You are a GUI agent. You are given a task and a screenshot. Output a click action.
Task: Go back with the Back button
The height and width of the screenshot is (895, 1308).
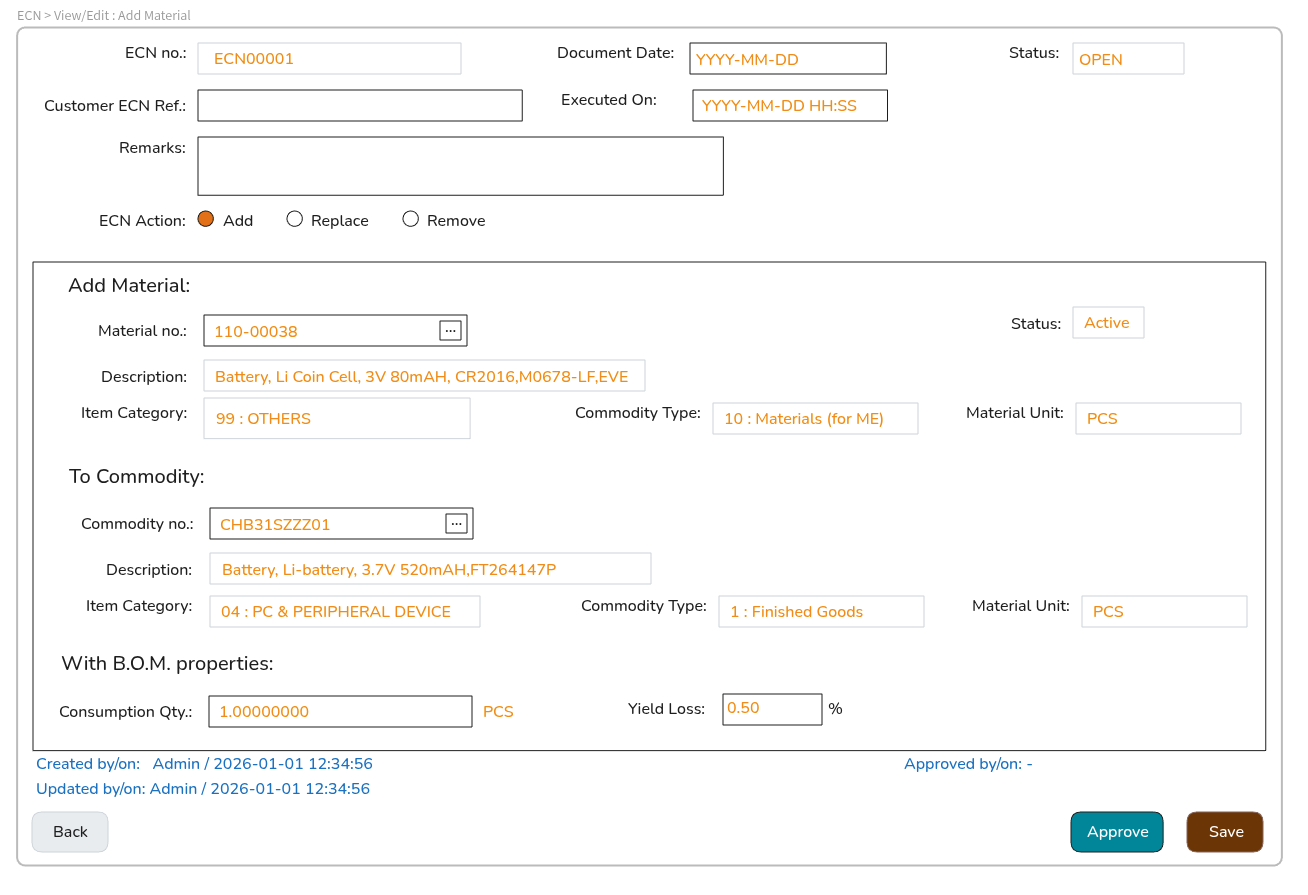point(70,832)
